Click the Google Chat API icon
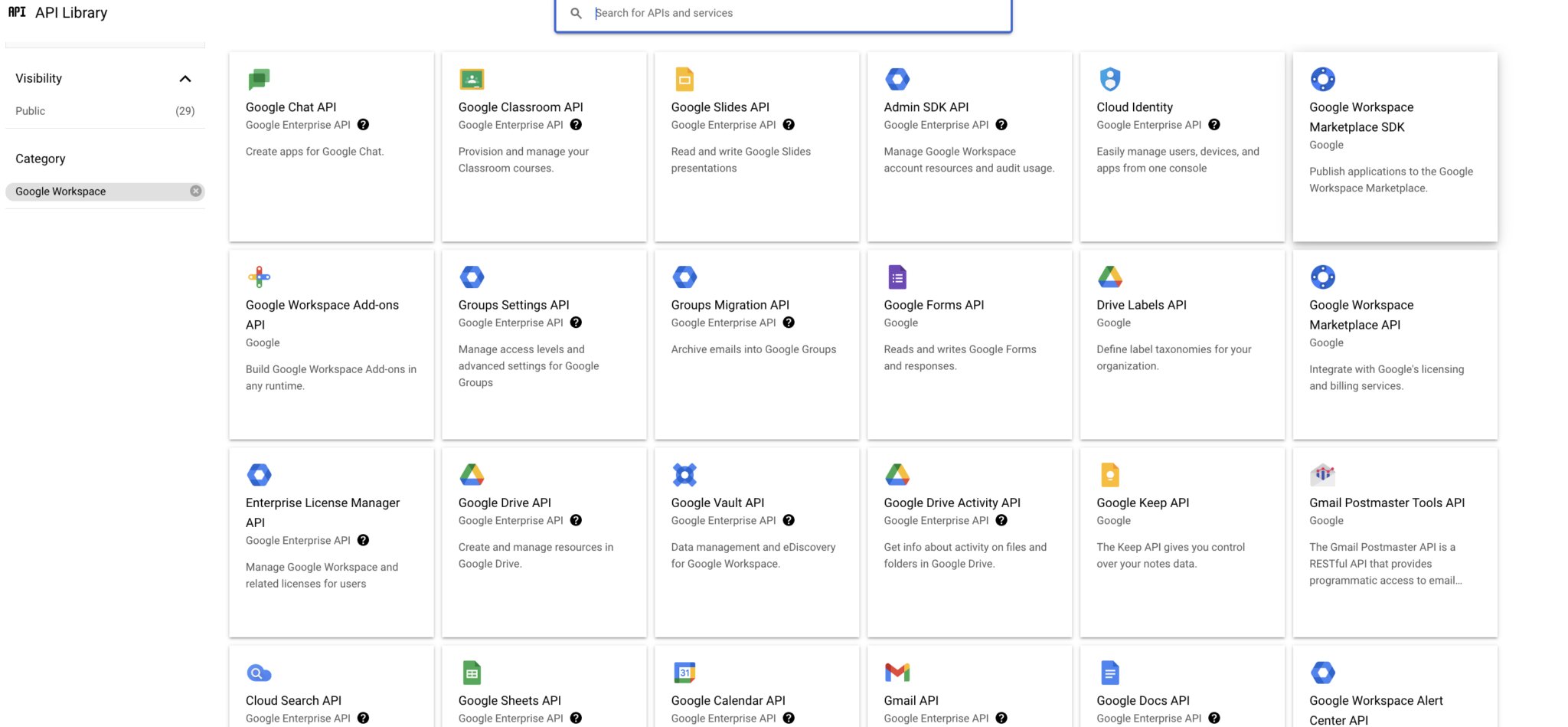Viewport: 1568px width, 727px height. pyautogui.click(x=259, y=79)
